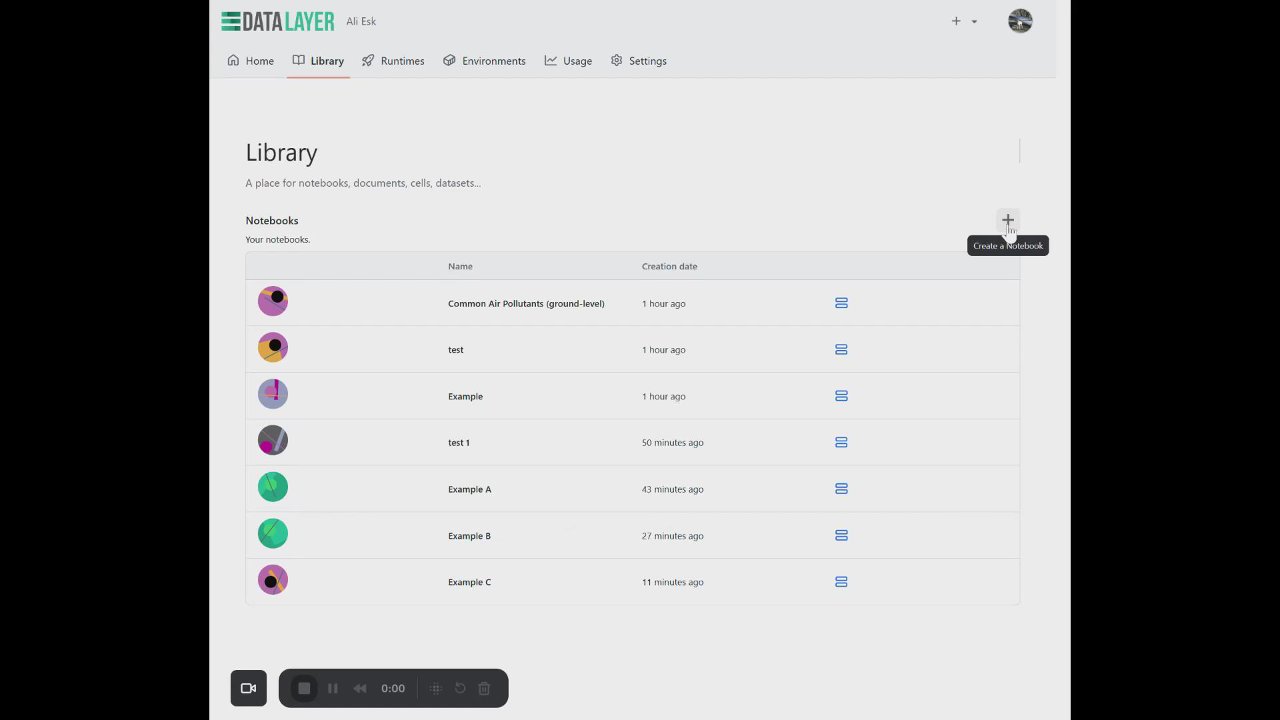Open the user avatar in header
The height and width of the screenshot is (720, 1280).
click(x=1020, y=21)
